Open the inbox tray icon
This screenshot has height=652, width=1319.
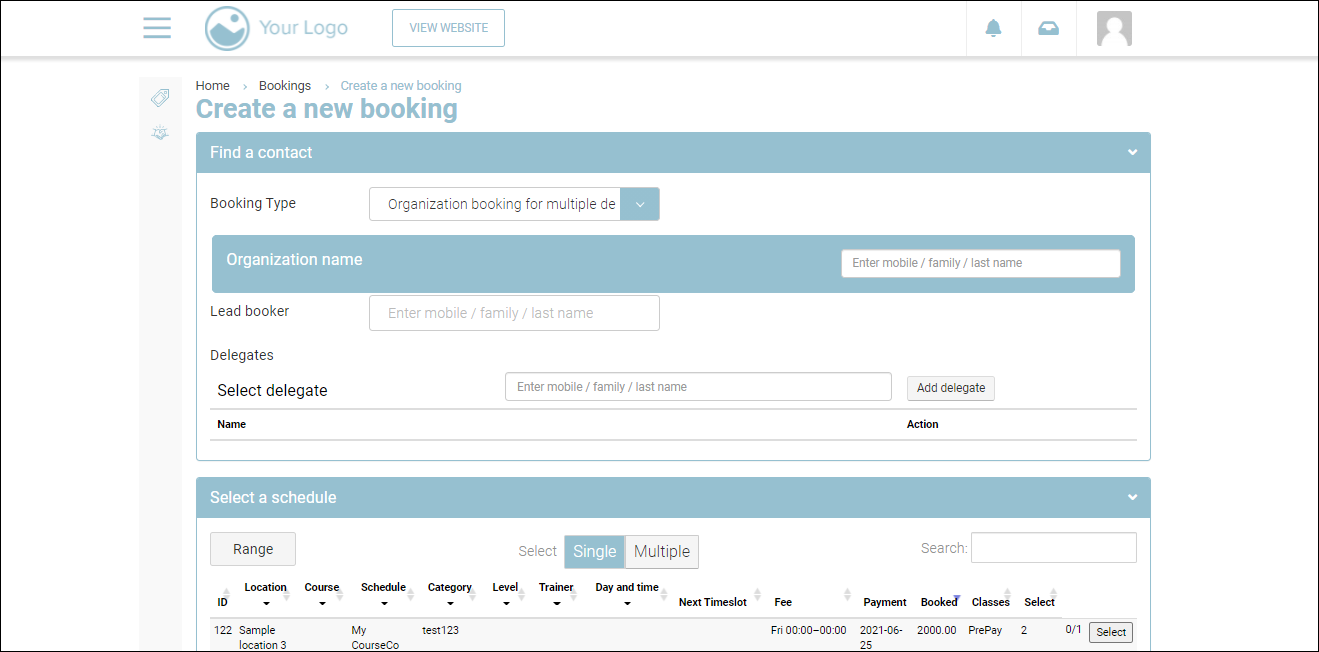[1048, 28]
